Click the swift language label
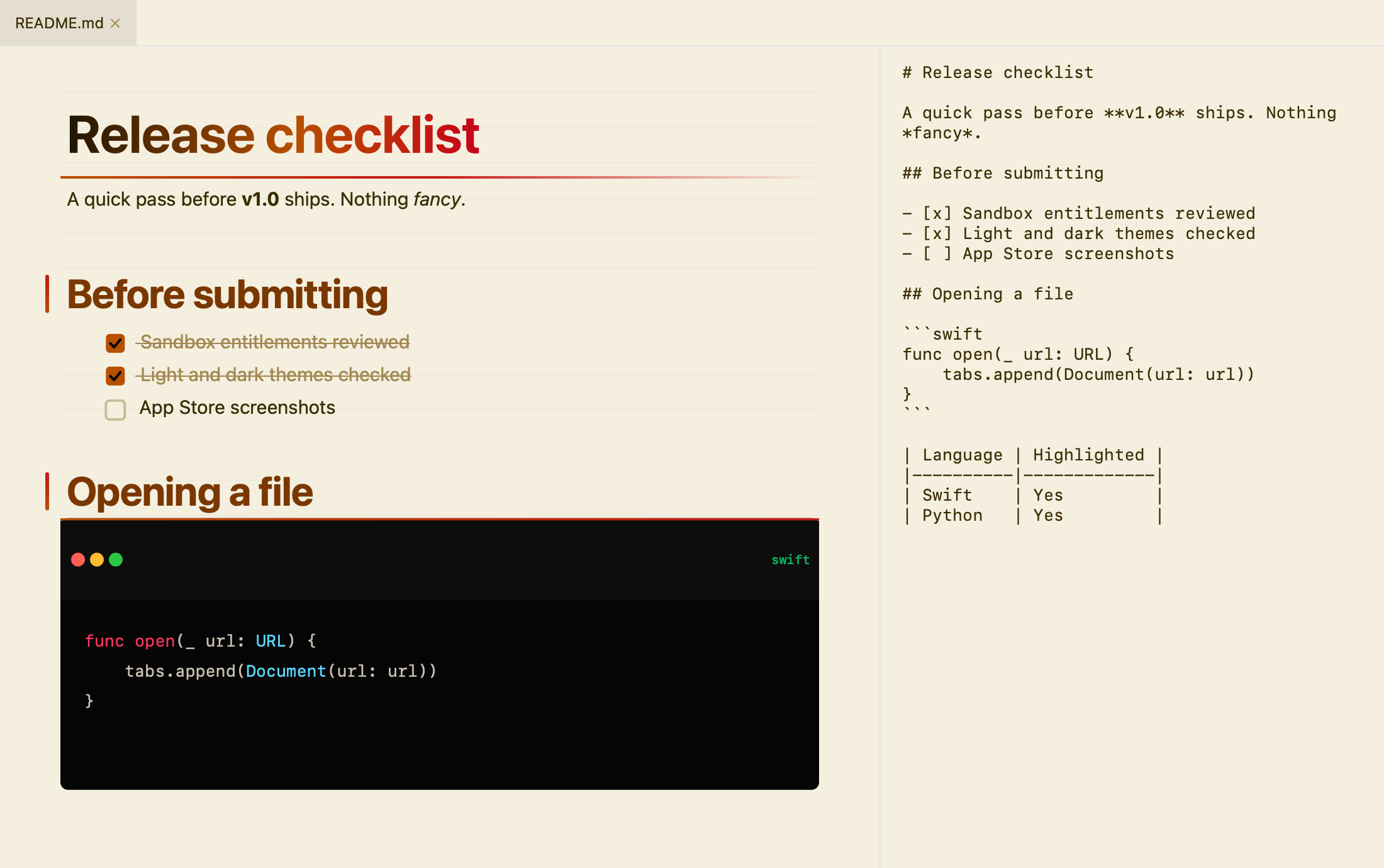Viewport: 1384px width, 868px height. point(790,560)
